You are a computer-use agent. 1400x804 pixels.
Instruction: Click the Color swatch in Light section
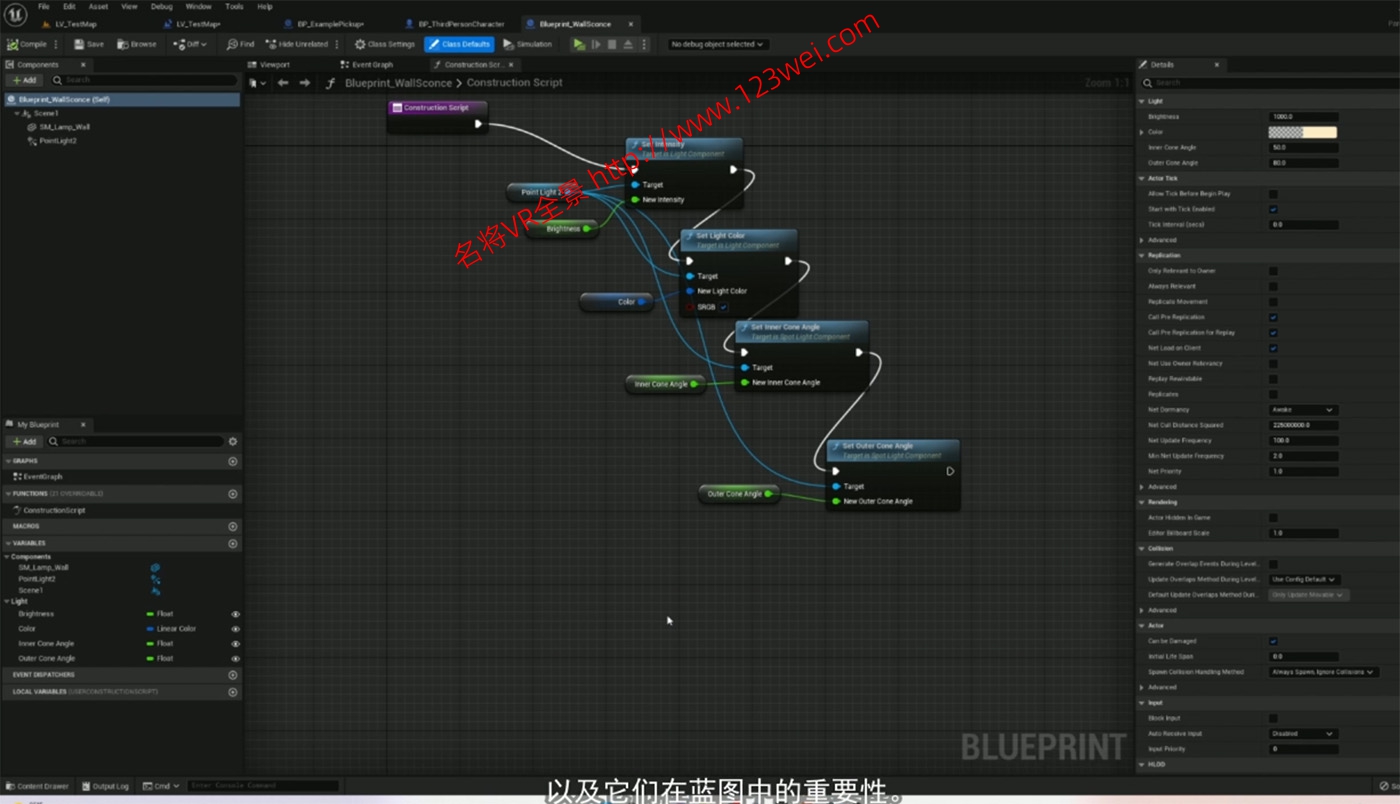click(x=1302, y=132)
